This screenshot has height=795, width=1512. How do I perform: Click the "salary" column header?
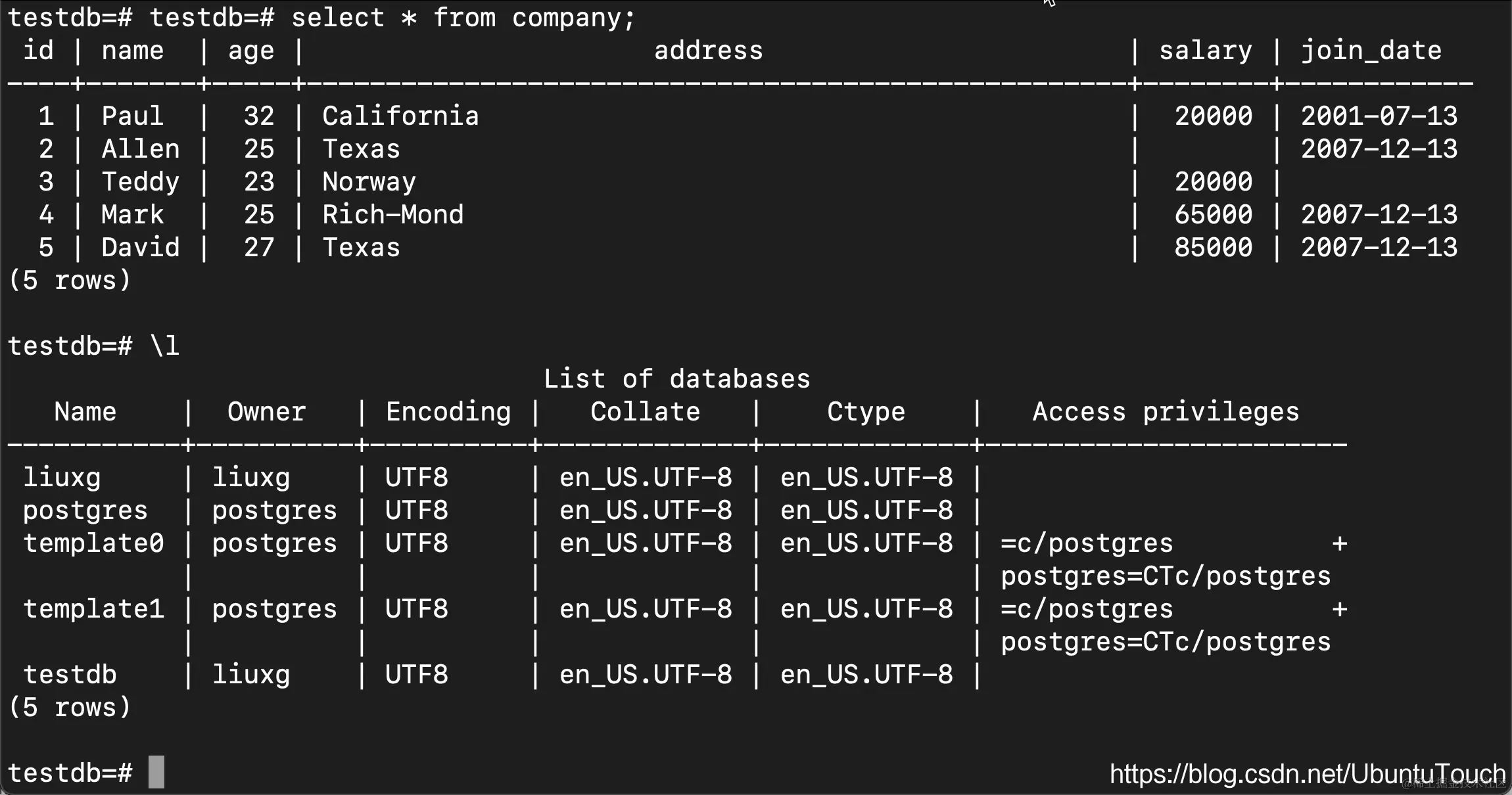[x=1205, y=51]
